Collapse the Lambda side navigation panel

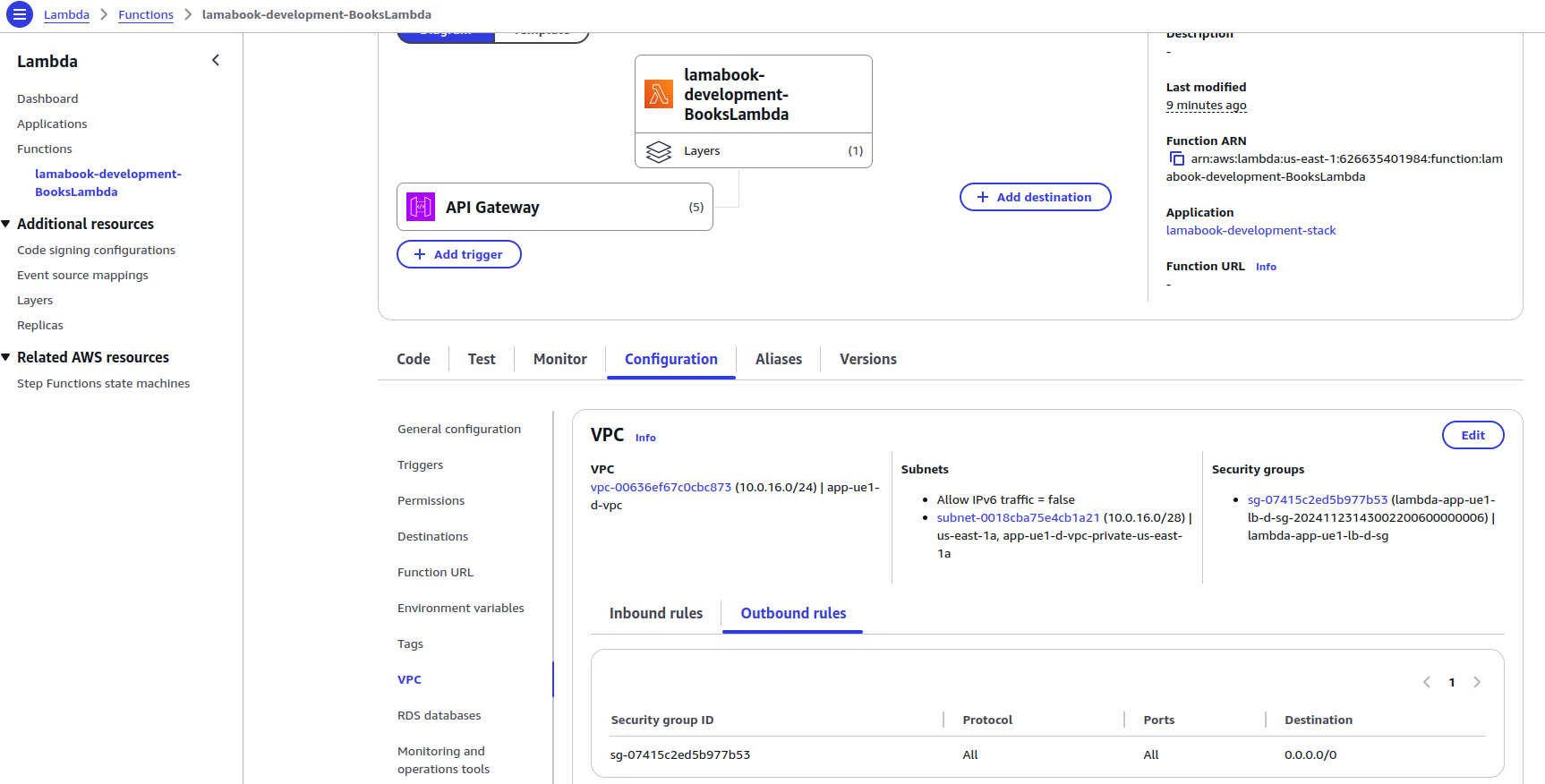pyautogui.click(x=216, y=60)
